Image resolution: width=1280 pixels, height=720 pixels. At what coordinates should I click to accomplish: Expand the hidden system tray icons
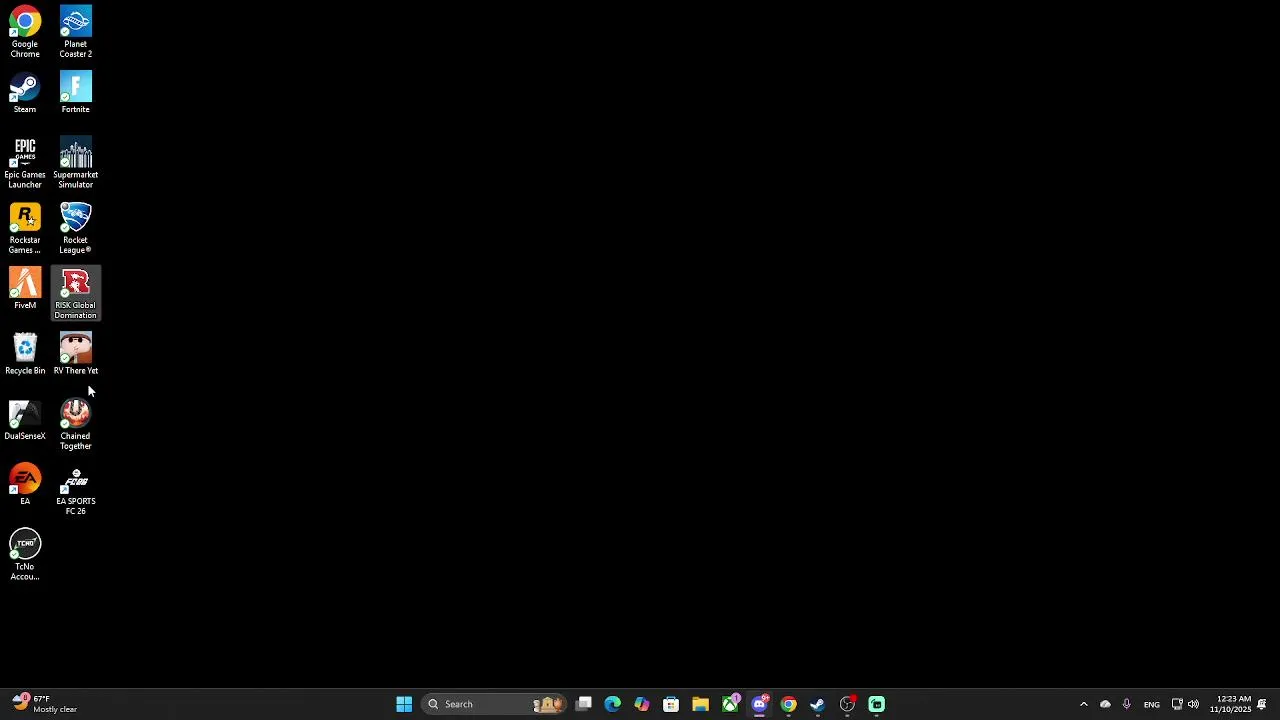pos(1083,704)
